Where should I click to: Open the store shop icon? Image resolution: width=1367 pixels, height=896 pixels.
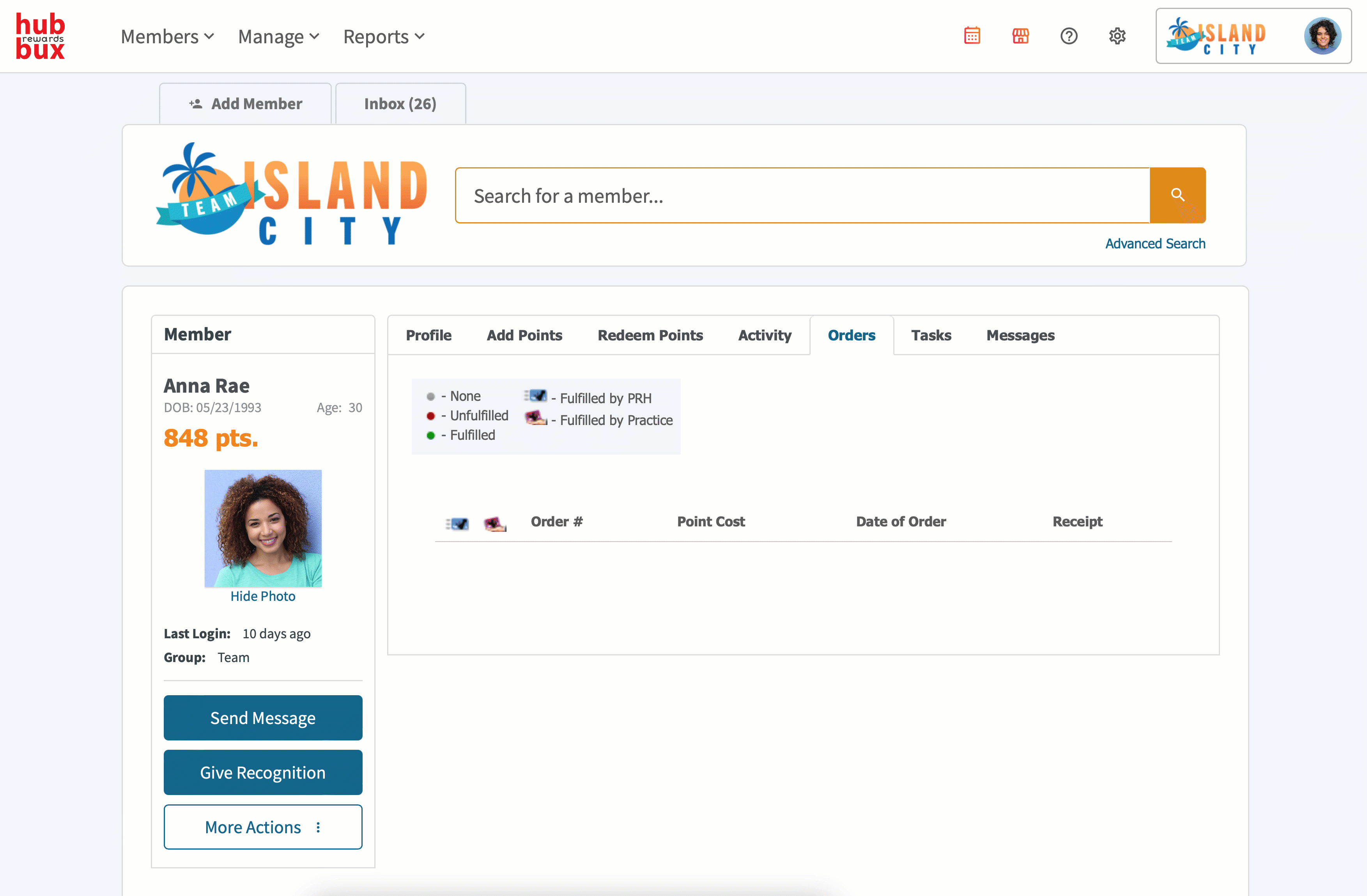1020,36
